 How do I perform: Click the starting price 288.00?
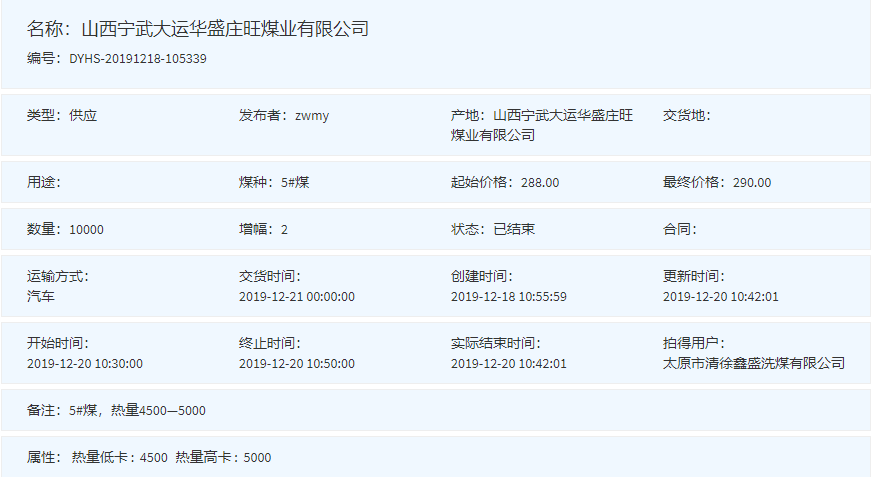coord(540,183)
